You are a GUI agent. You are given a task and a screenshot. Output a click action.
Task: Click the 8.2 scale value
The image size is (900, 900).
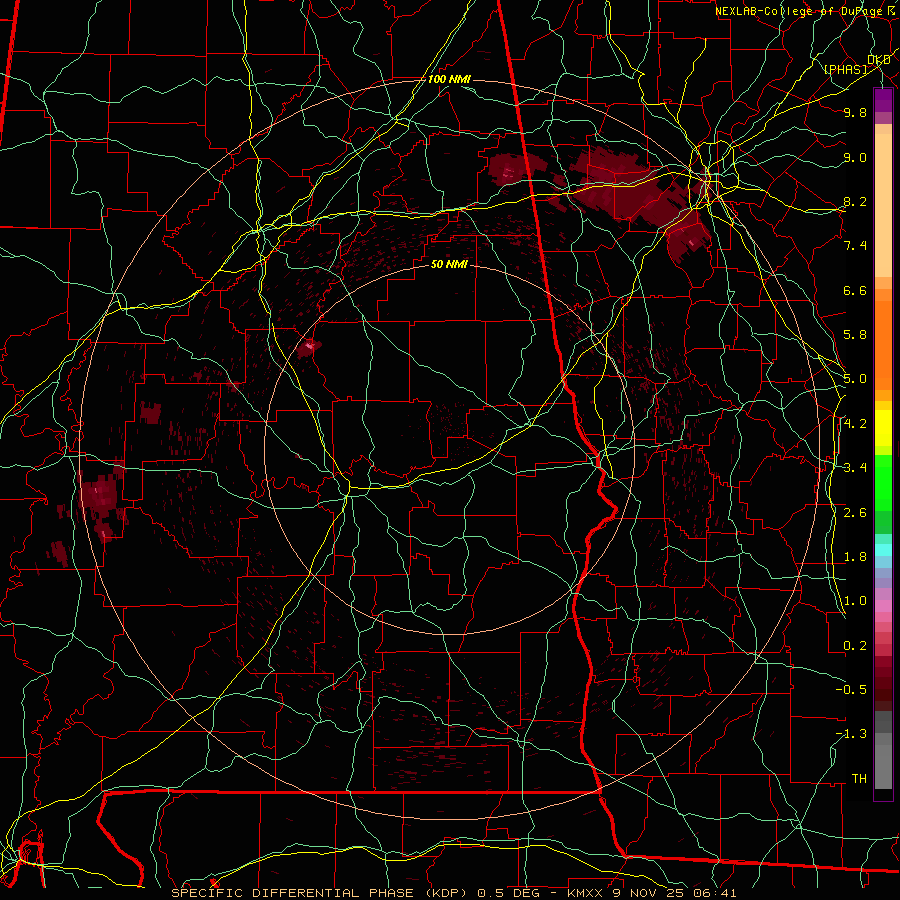pos(855,201)
